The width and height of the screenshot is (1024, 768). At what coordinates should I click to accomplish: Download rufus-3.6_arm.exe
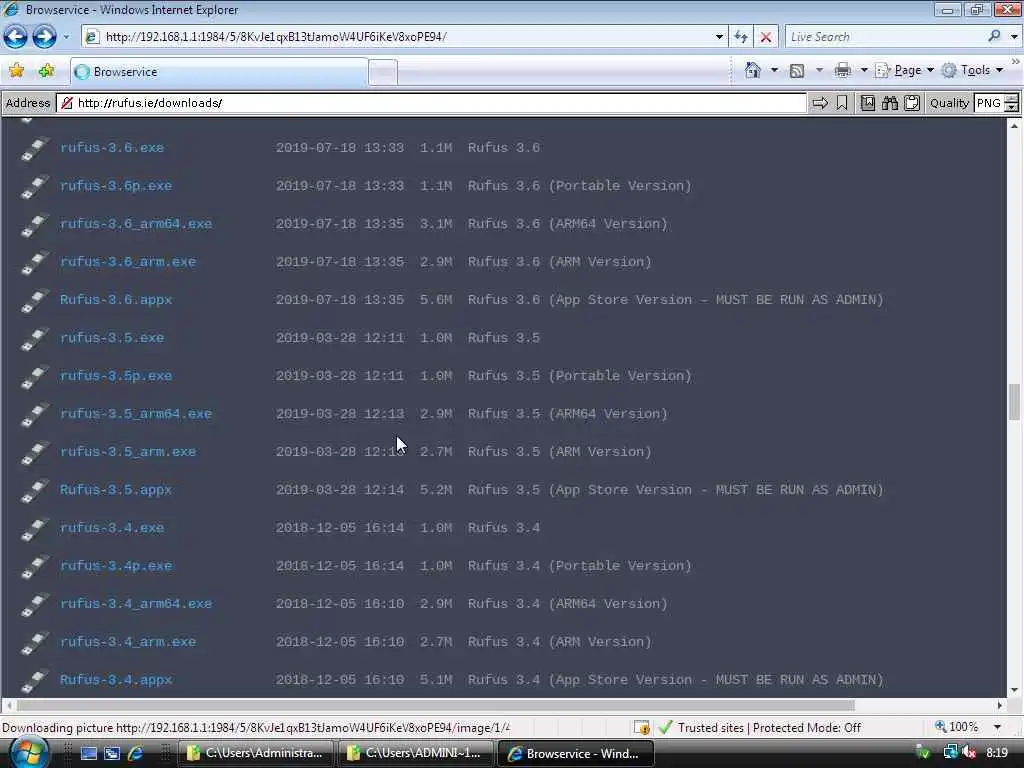128,261
